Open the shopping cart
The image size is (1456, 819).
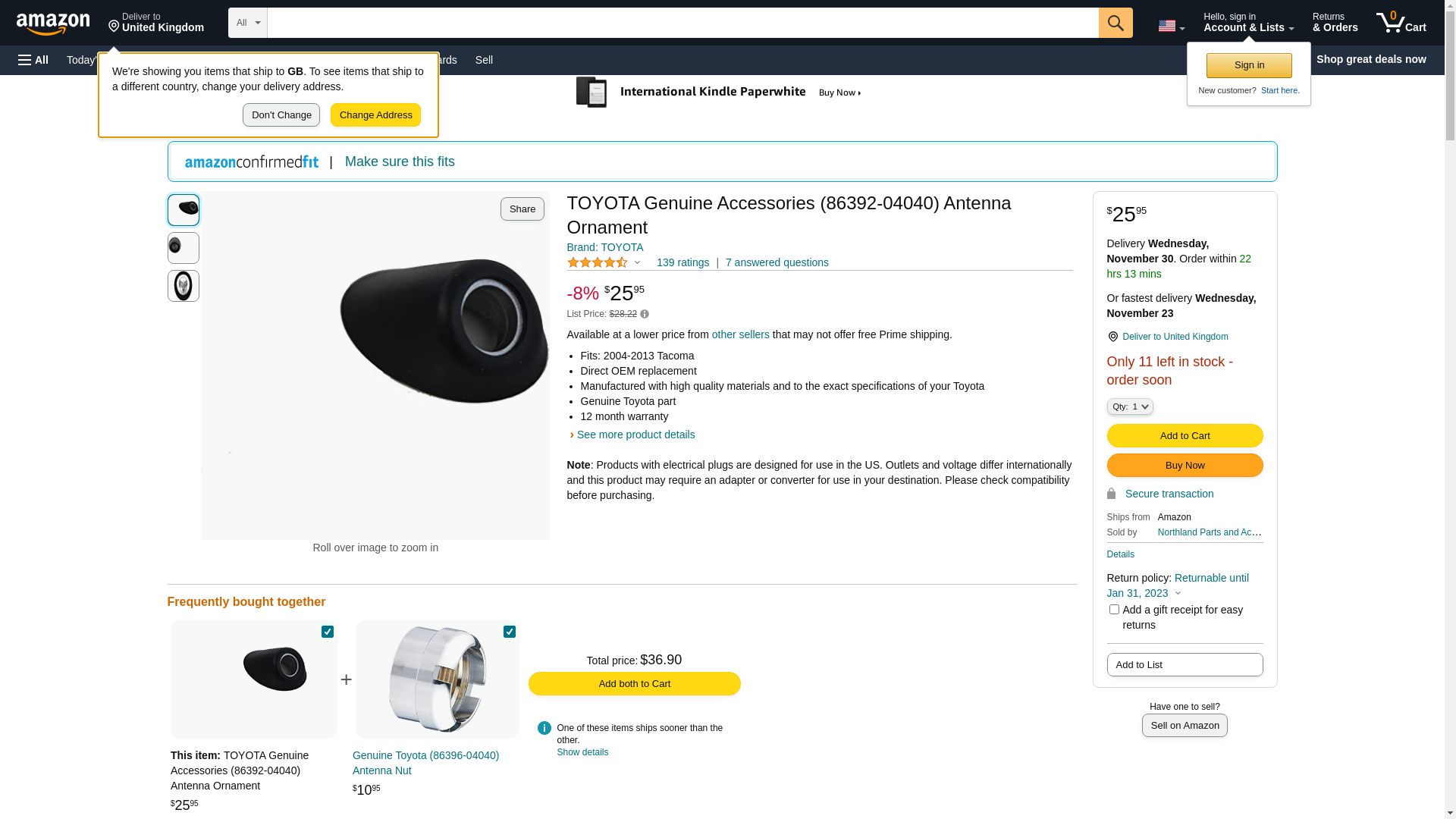pos(1401,23)
